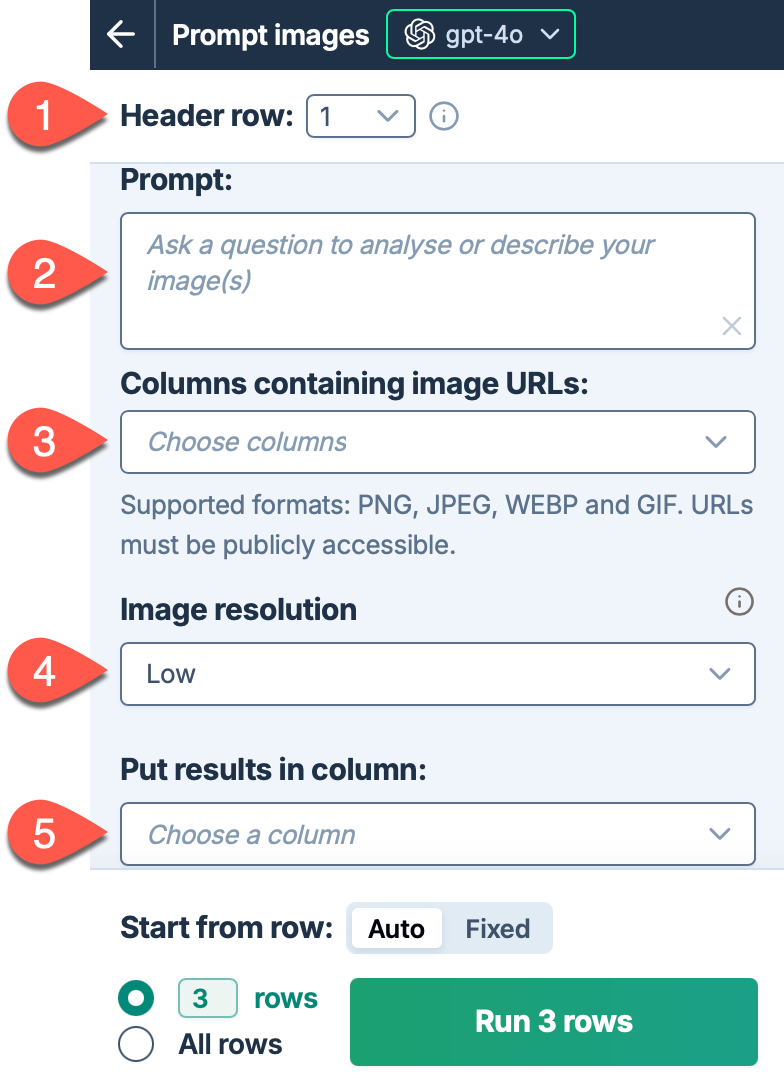Image resolution: width=784 pixels, height=1078 pixels.
Task: Switch Start from row to Fixed
Action: 501,928
